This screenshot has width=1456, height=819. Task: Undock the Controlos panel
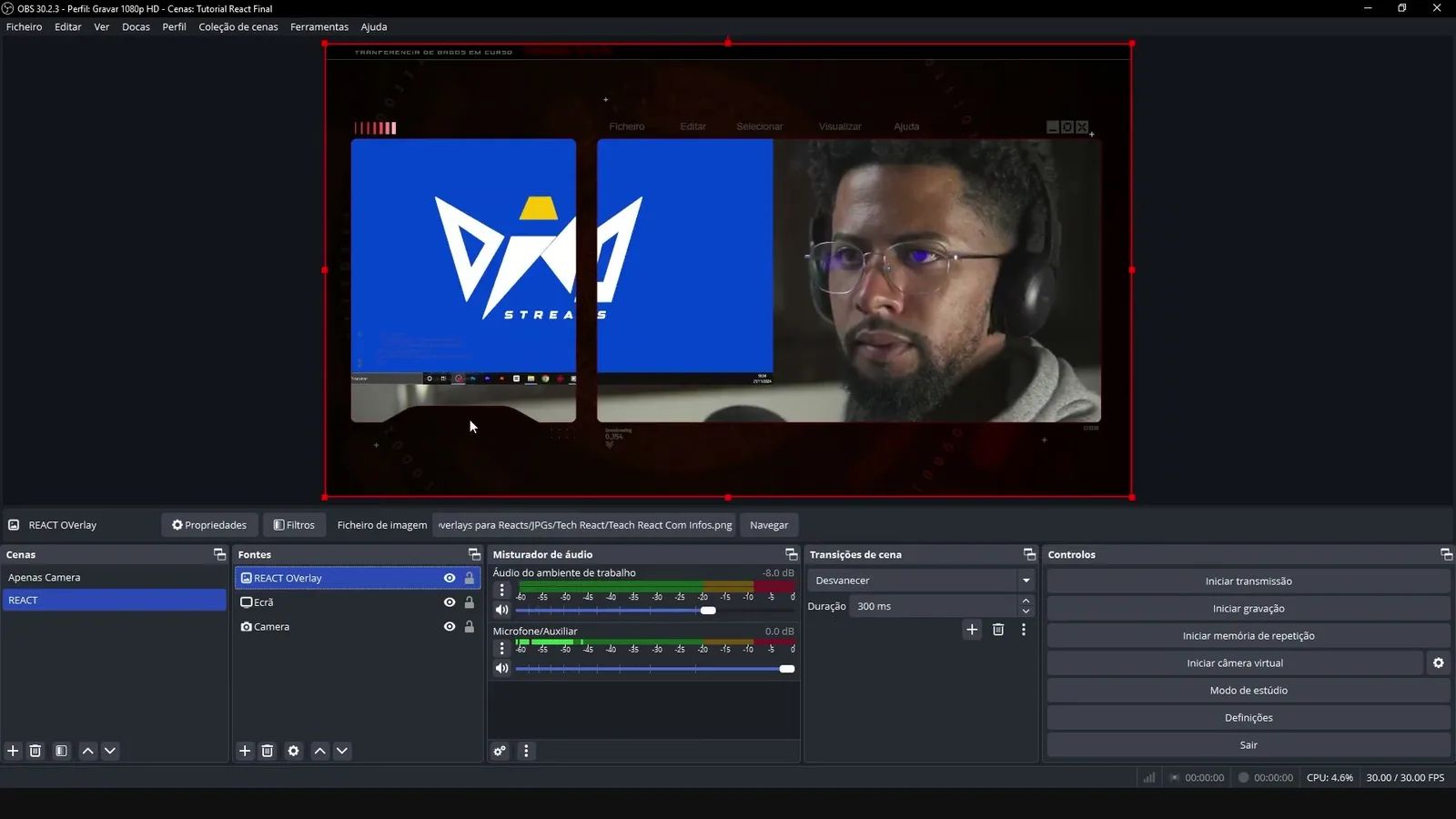click(1446, 554)
